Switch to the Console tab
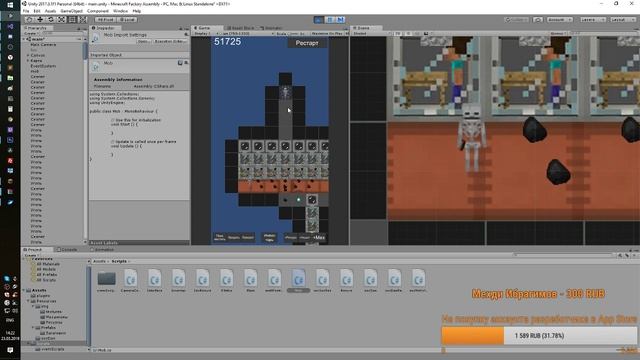Viewport: 640px width, 360px height. [68, 249]
